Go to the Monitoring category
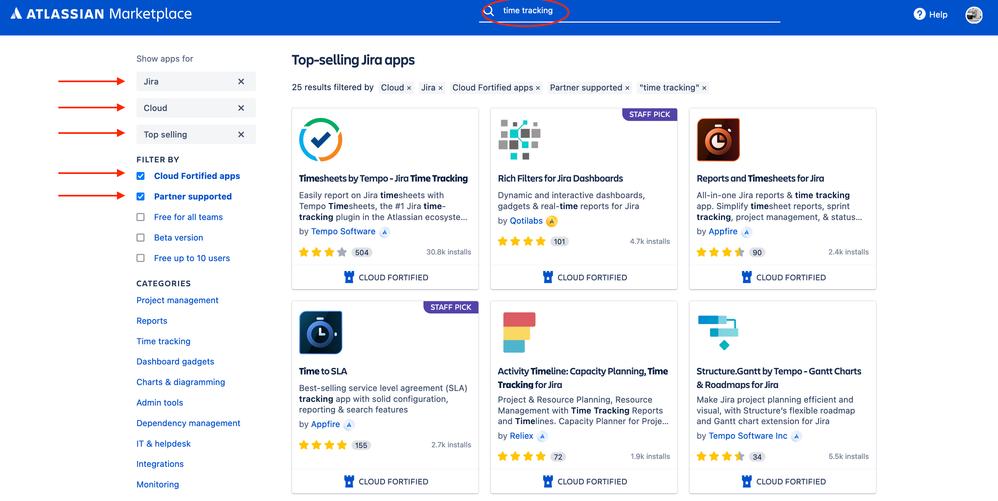Screen dimensions: 998x501 pyautogui.click(x=157, y=484)
